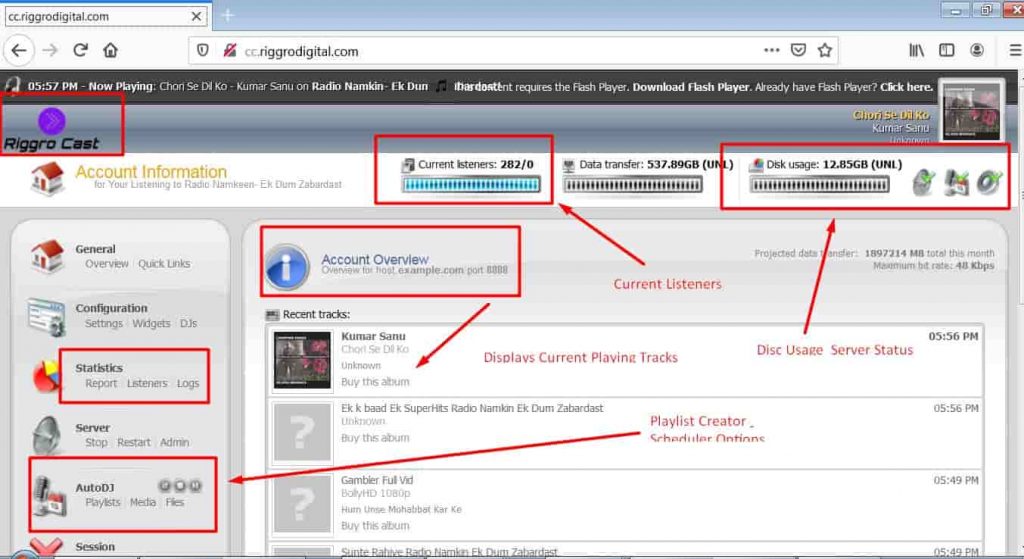Click the General section house icon

tap(47, 255)
